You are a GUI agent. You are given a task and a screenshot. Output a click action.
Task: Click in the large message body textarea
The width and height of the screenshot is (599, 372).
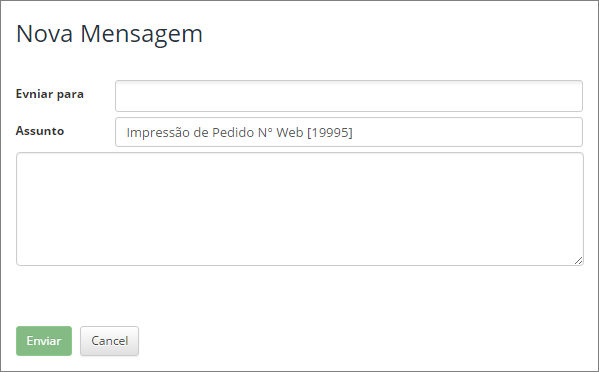coord(300,209)
